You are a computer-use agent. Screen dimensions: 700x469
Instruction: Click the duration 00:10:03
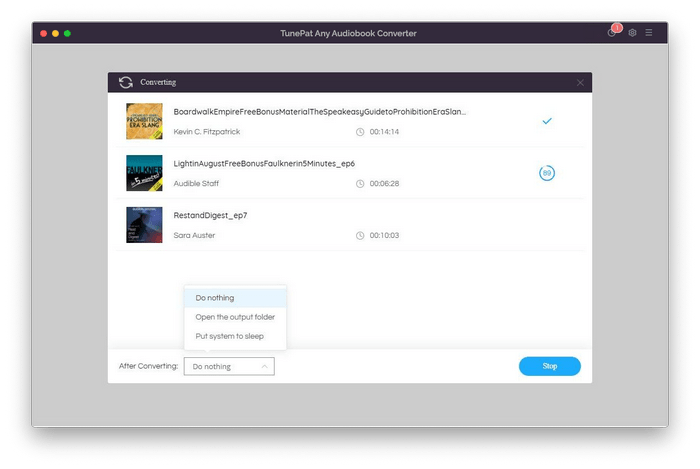[384, 236]
